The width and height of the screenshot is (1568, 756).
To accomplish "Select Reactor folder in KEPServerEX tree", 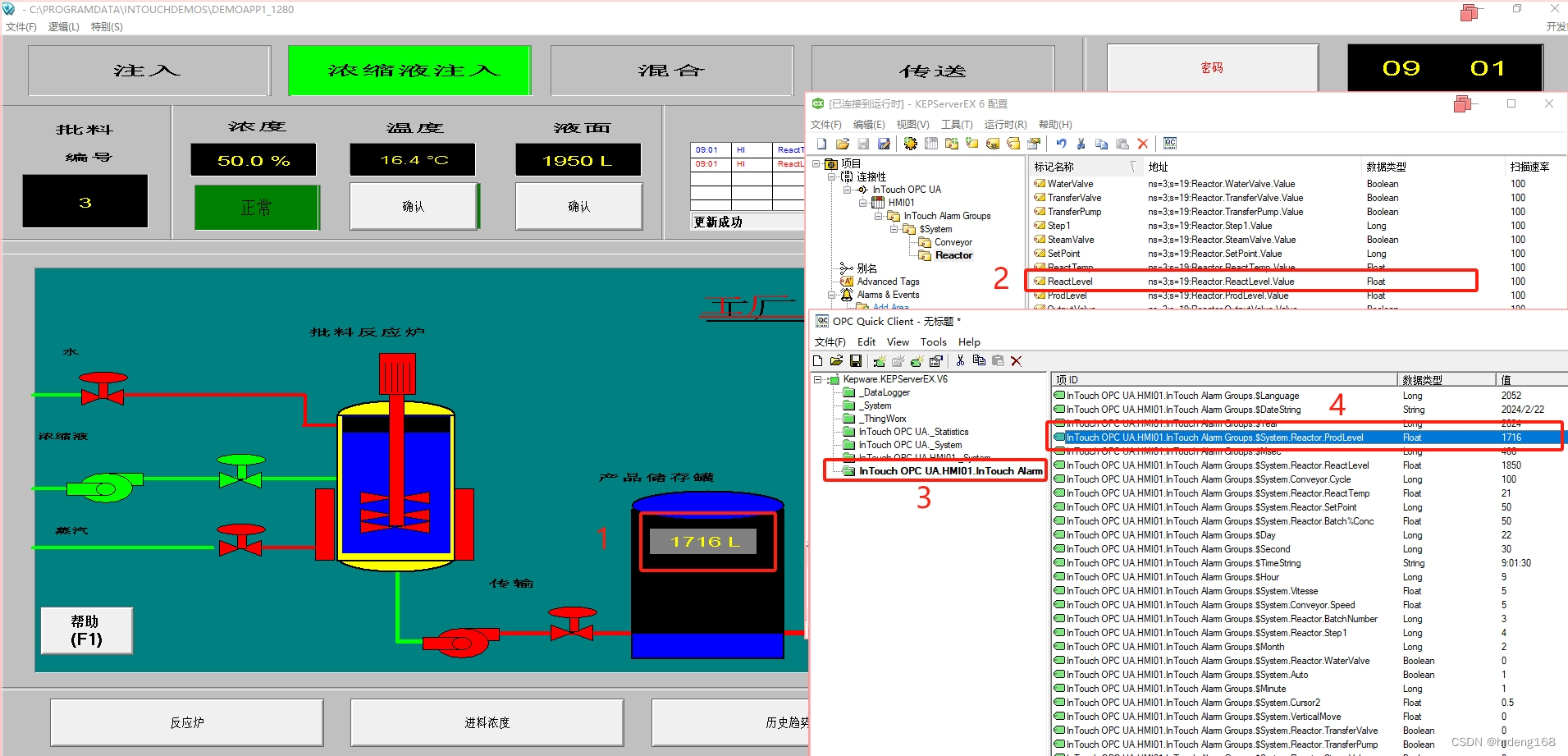I will (x=953, y=255).
